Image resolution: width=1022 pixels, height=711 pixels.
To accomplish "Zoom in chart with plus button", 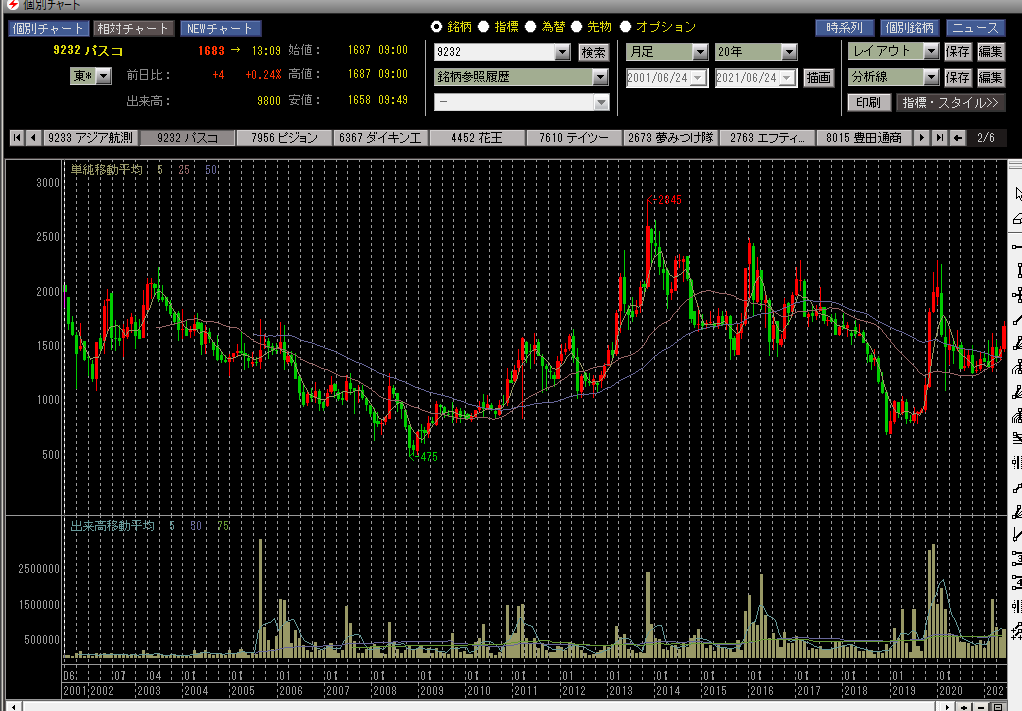I will pyautogui.click(x=963, y=706).
